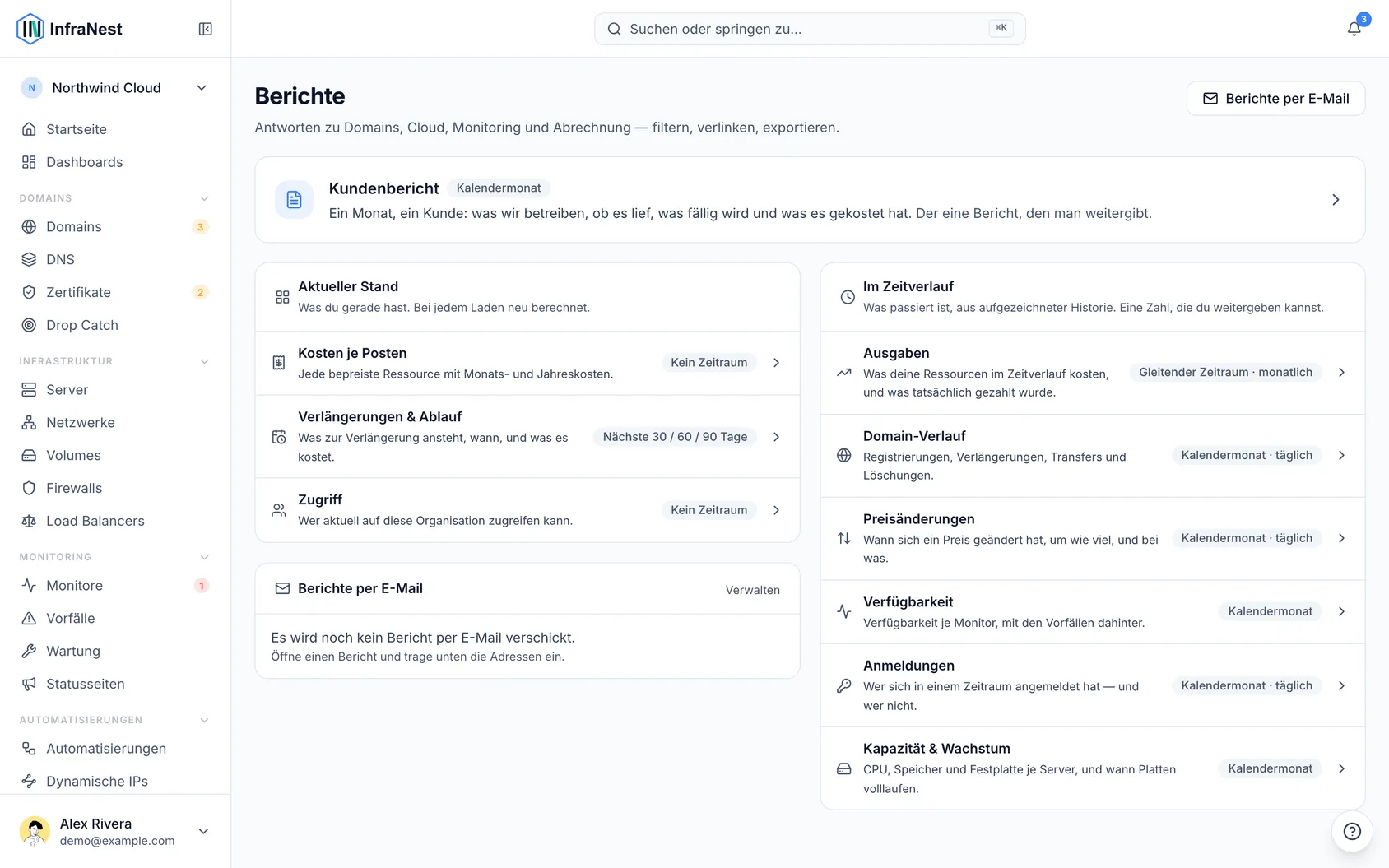Click the Statusseiten megaphone icon
Image resolution: width=1389 pixels, height=868 pixels.
coord(29,684)
